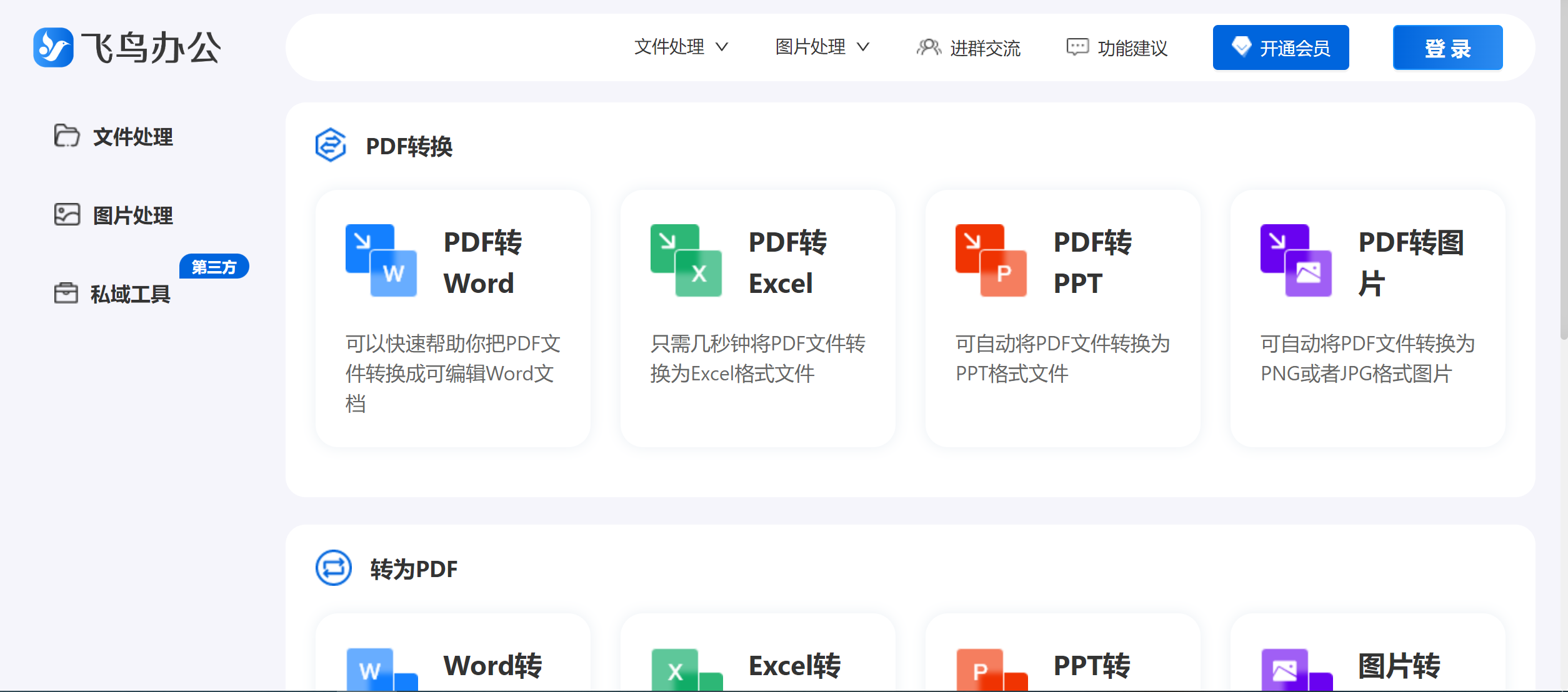This screenshot has width=1568, height=692.
Task: Open the 进群交流 menu item
Action: [968, 48]
